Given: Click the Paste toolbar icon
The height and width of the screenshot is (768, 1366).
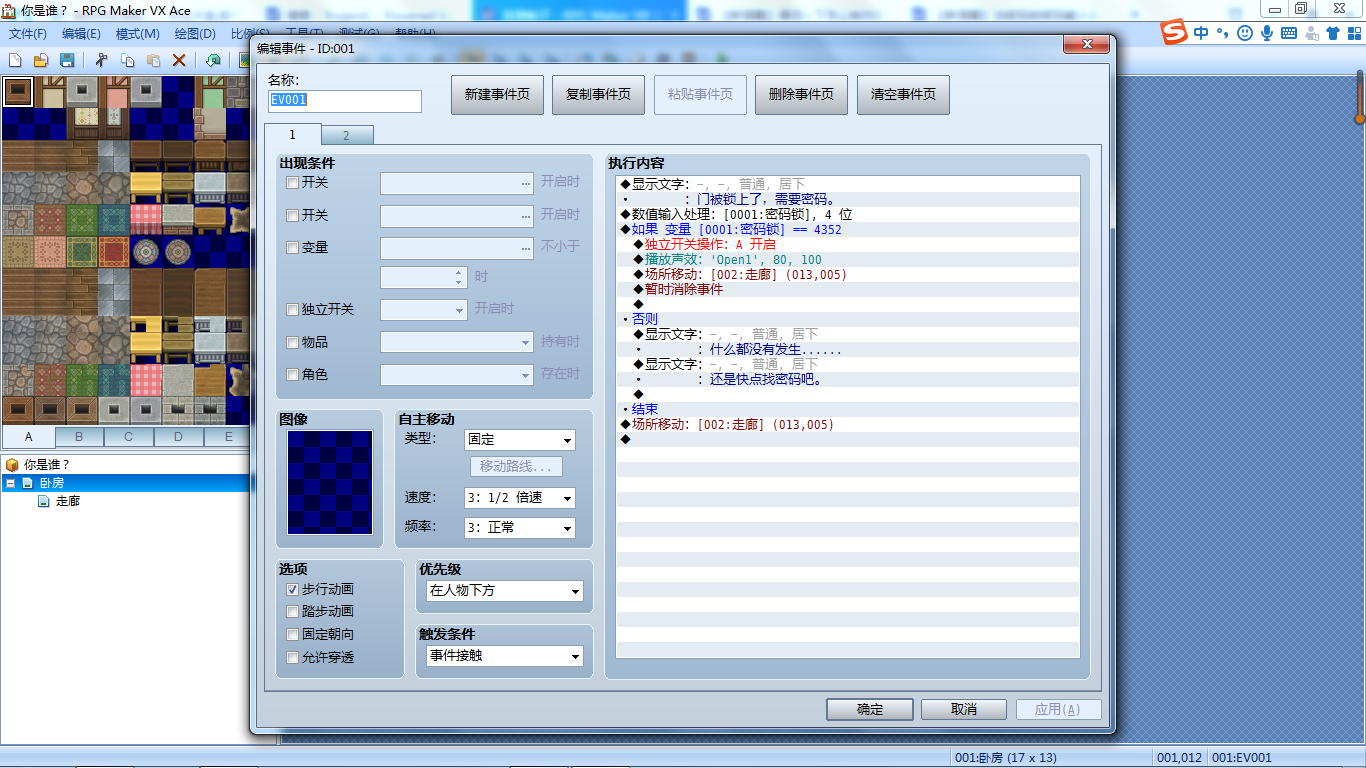Looking at the screenshot, I should [153, 61].
